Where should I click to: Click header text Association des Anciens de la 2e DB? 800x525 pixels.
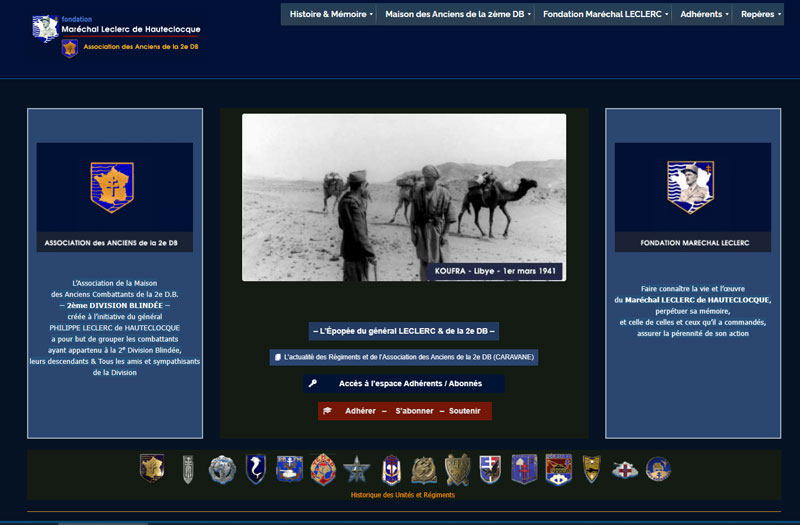pyautogui.click(x=141, y=47)
